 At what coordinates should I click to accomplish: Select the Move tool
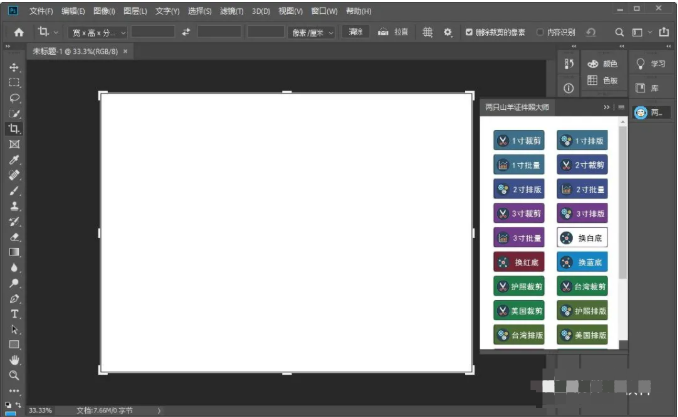(x=14, y=67)
